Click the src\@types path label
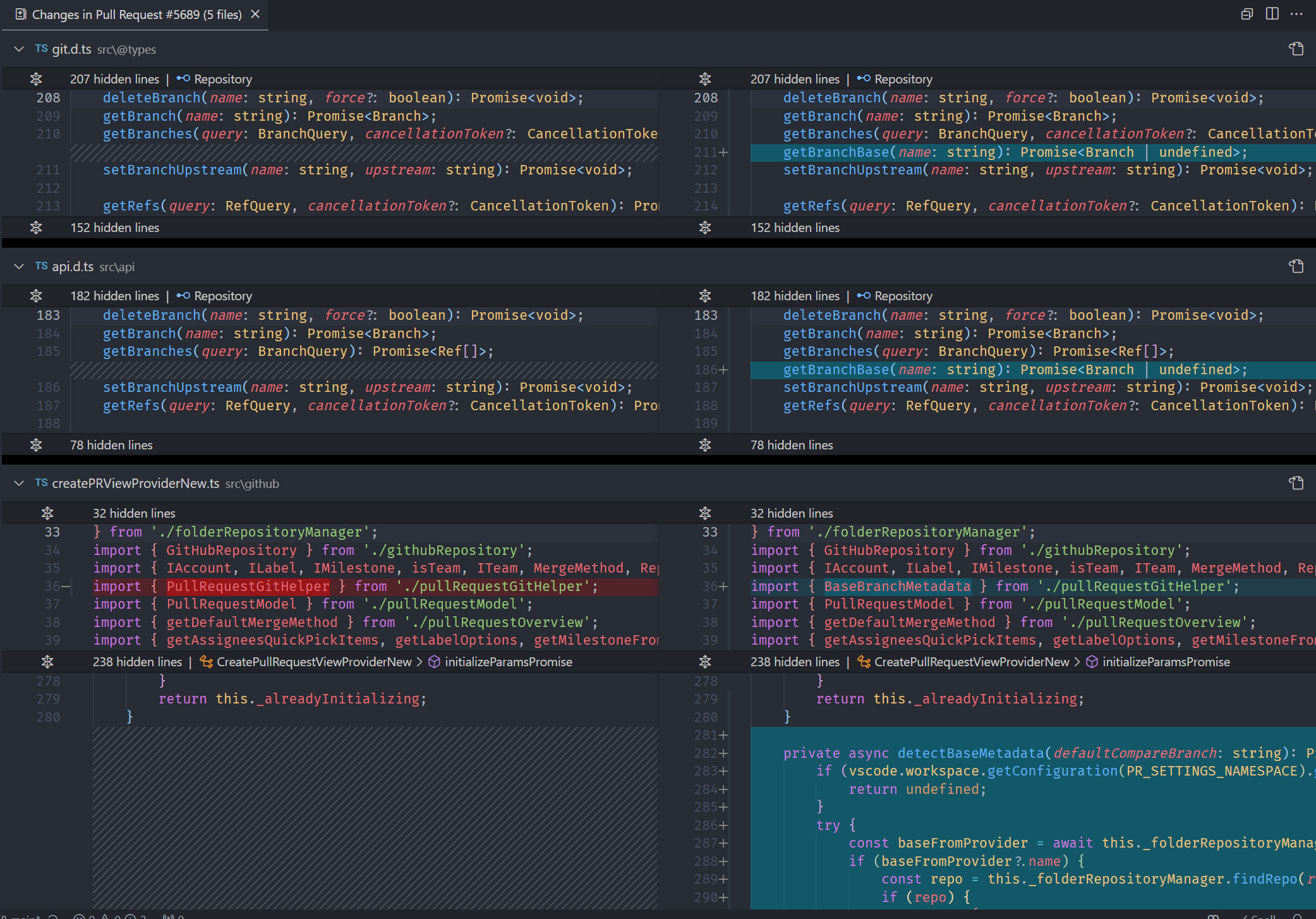1316x919 pixels. tap(126, 50)
